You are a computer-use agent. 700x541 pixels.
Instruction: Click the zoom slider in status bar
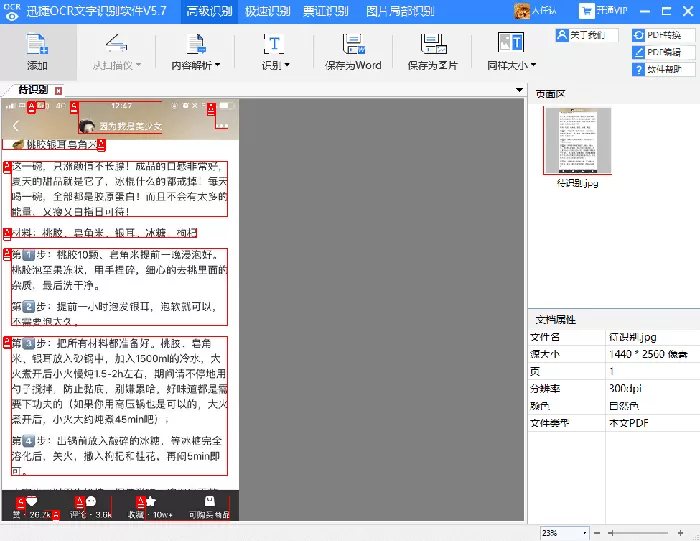coord(638,533)
